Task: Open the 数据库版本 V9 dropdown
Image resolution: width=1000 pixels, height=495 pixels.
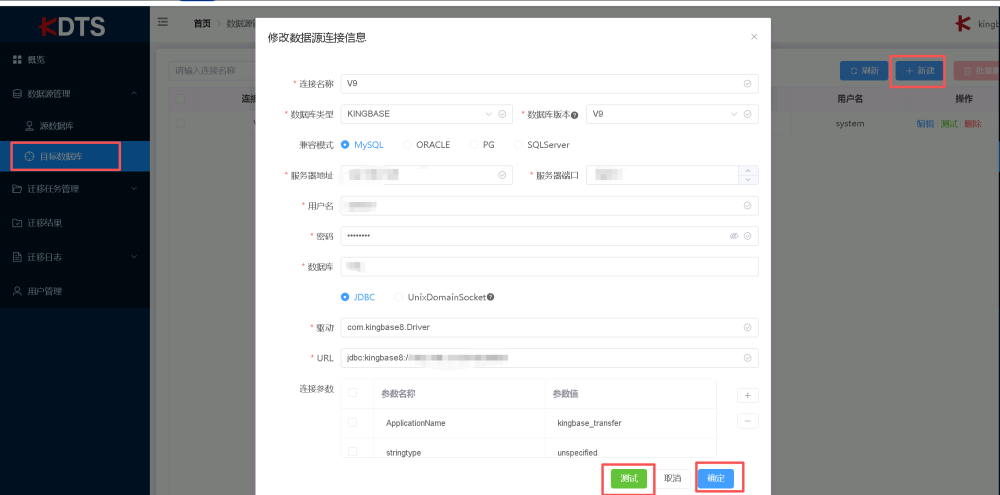Action: coord(672,114)
